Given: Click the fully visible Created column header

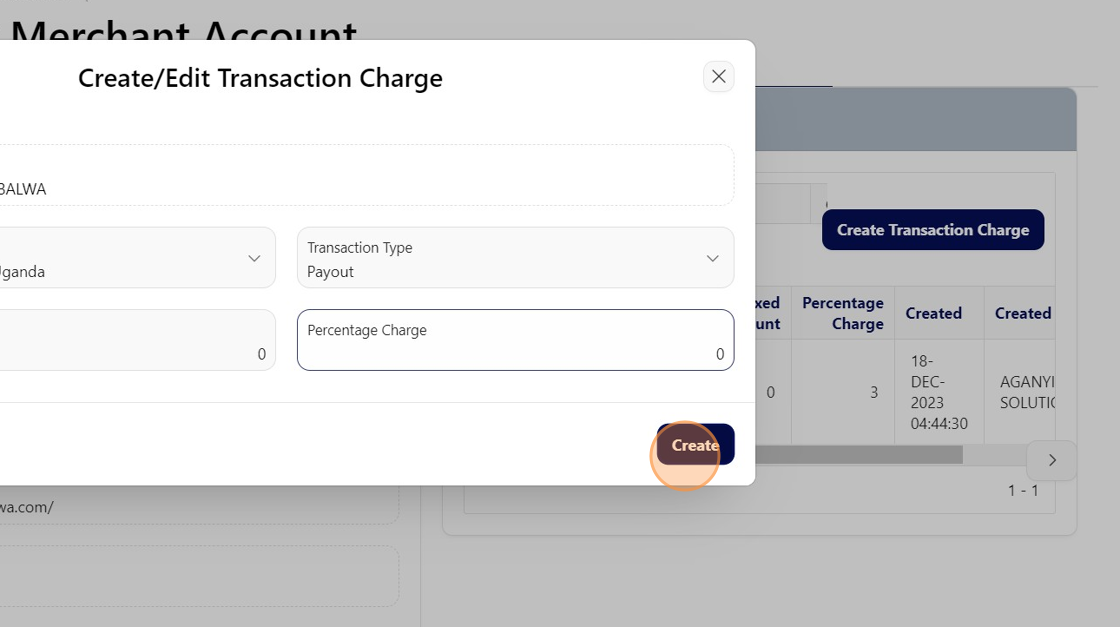Looking at the screenshot, I should point(933,313).
